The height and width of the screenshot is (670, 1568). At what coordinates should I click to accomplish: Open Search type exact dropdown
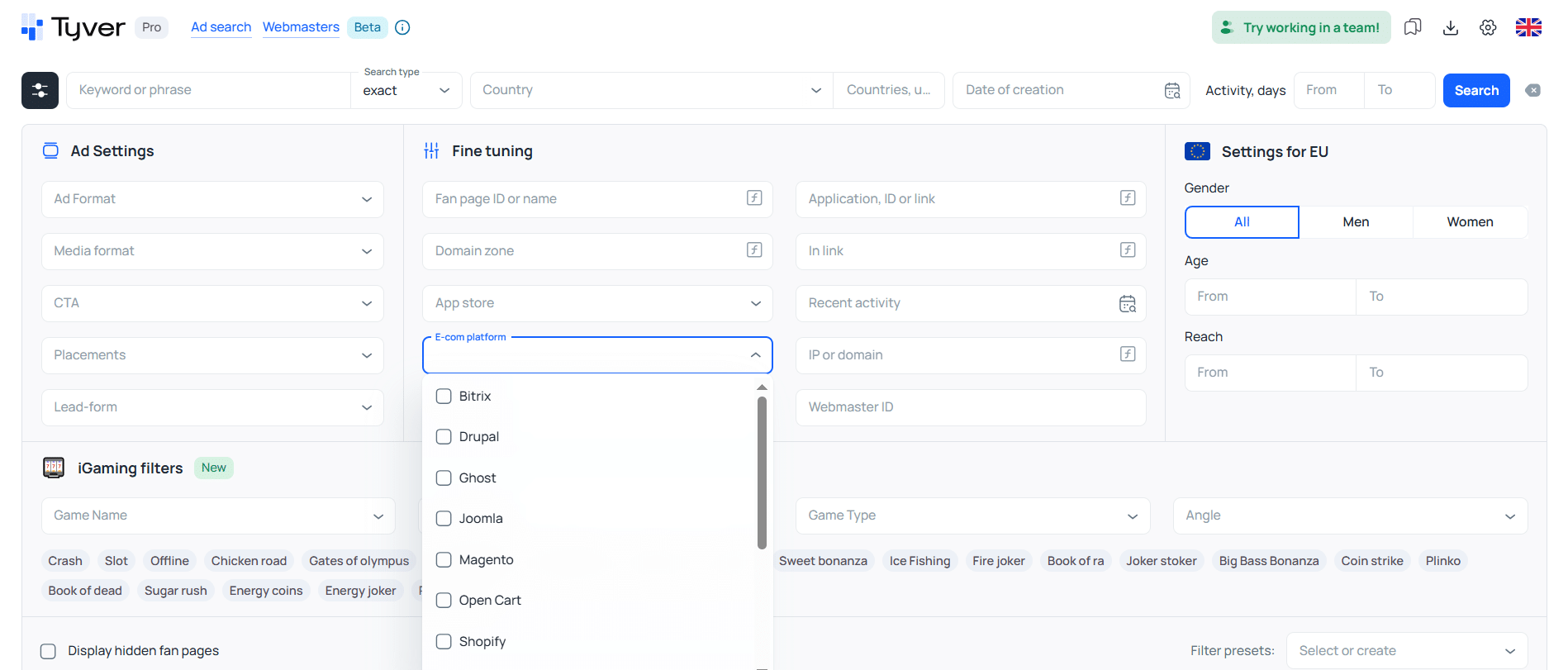click(406, 90)
